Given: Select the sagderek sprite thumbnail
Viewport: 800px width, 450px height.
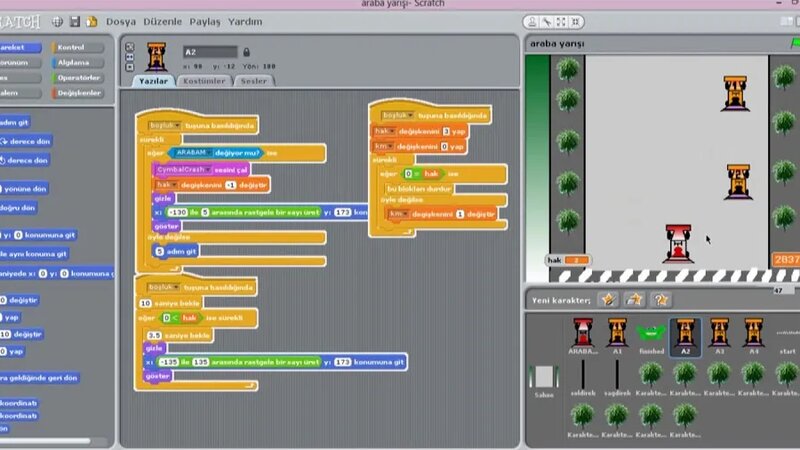Looking at the screenshot, I should 617,378.
